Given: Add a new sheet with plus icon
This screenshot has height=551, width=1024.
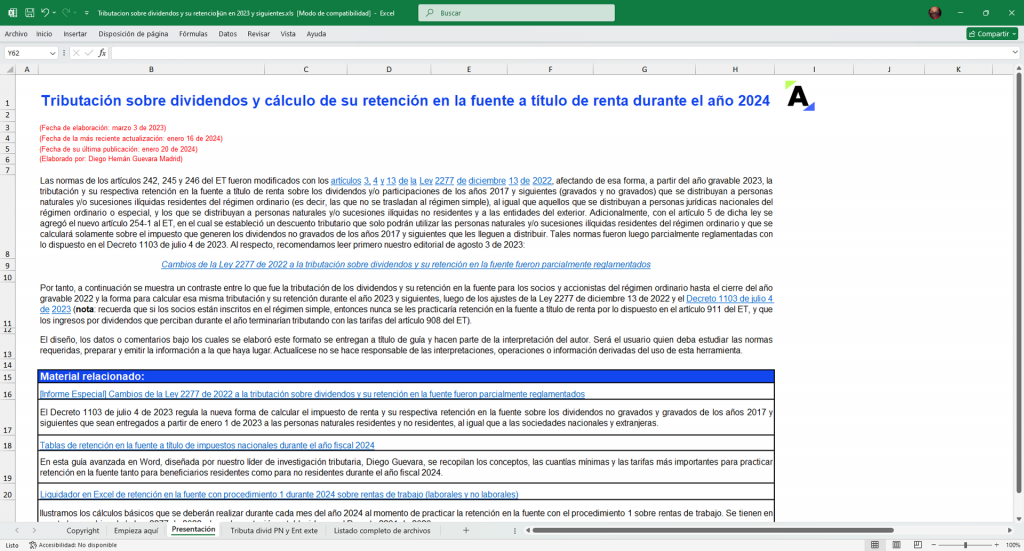Looking at the screenshot, I should pyautogui.click(x=466, y=531).
